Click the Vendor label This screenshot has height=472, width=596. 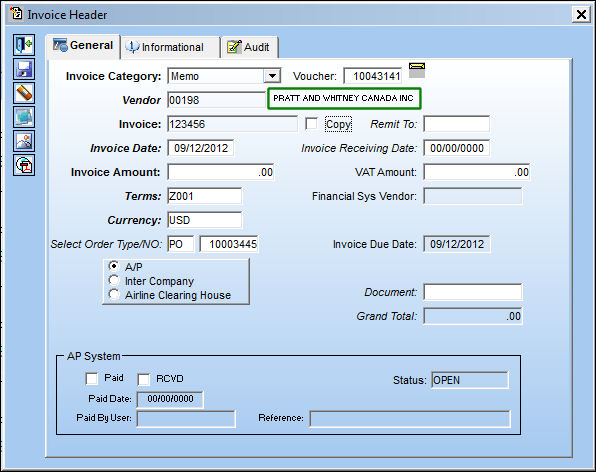(x=142, y=100)
